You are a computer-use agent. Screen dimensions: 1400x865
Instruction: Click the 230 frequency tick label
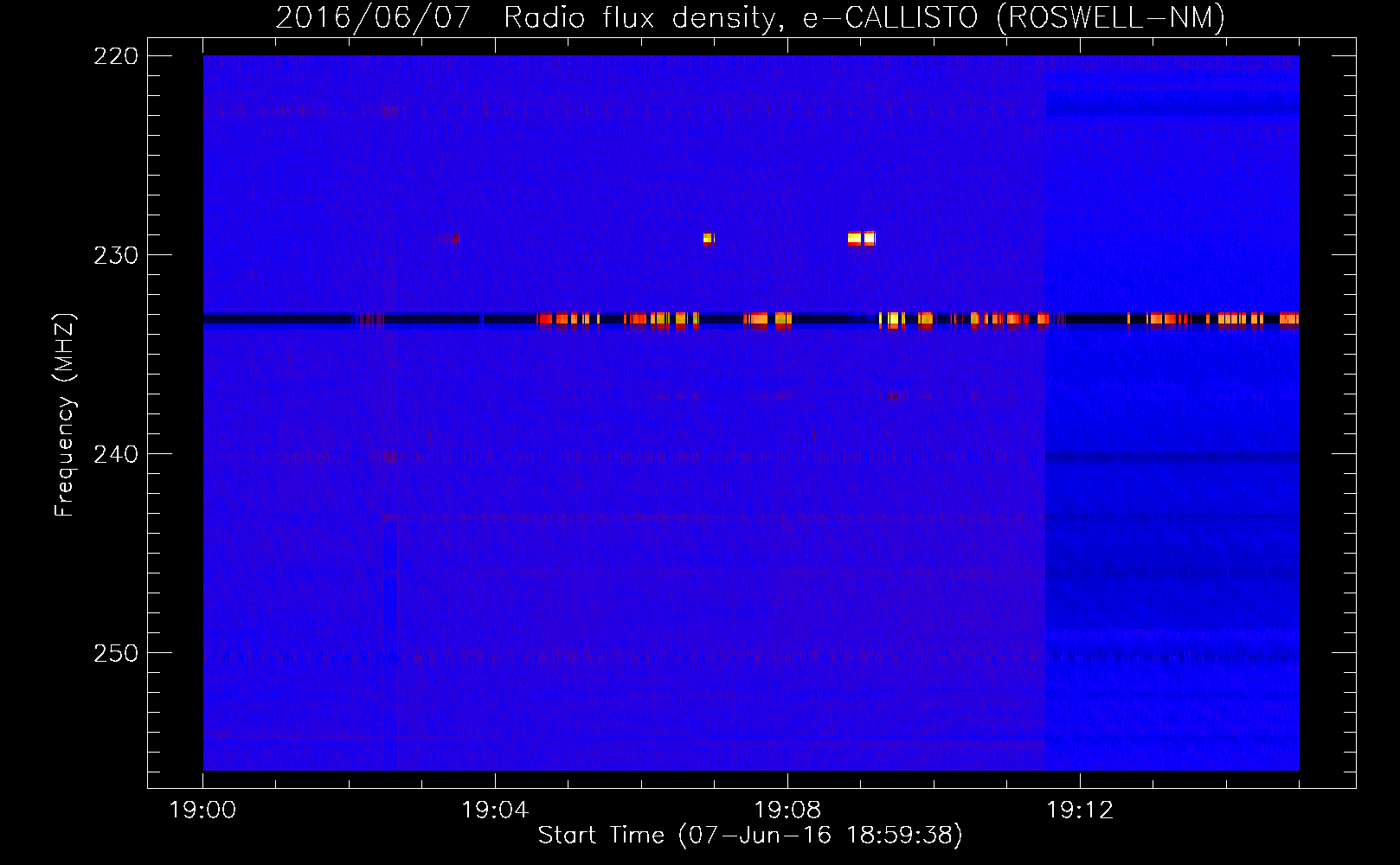tap(115, 255)
